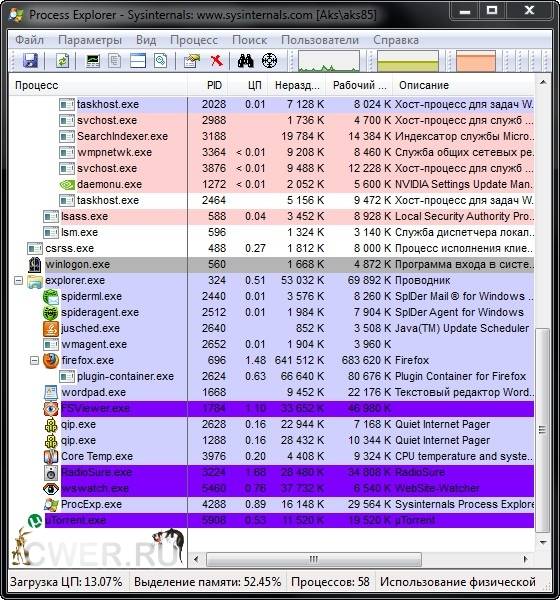The image size is (560, 600).
Task: Click the uTorrent.exe green icon
Action: click(35, 520)
